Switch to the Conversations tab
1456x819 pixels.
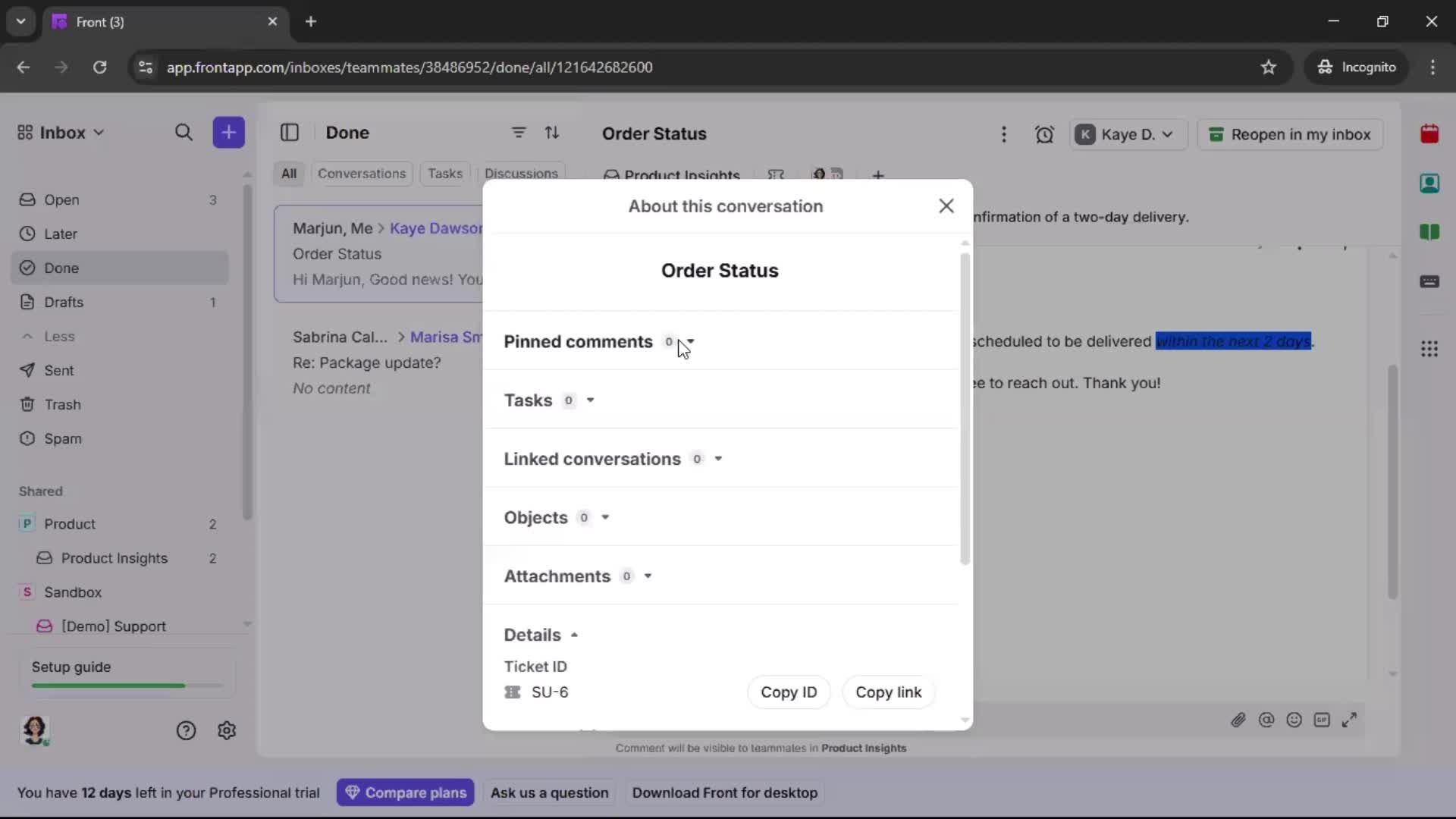(x=362, y=174)
